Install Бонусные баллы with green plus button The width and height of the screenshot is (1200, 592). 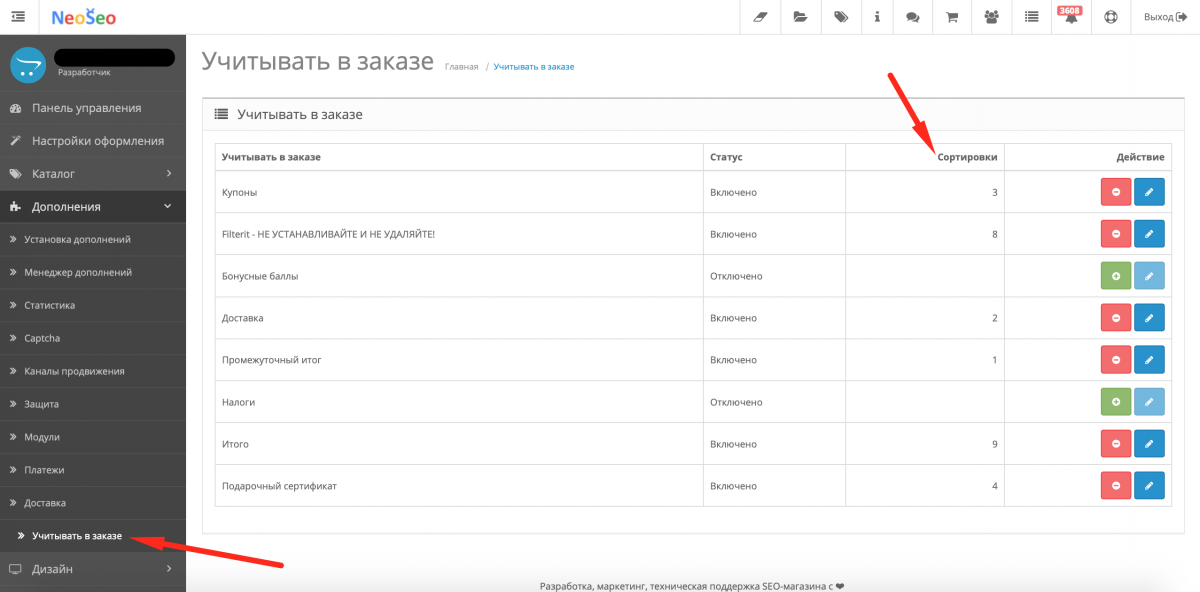pos(1115,276)
